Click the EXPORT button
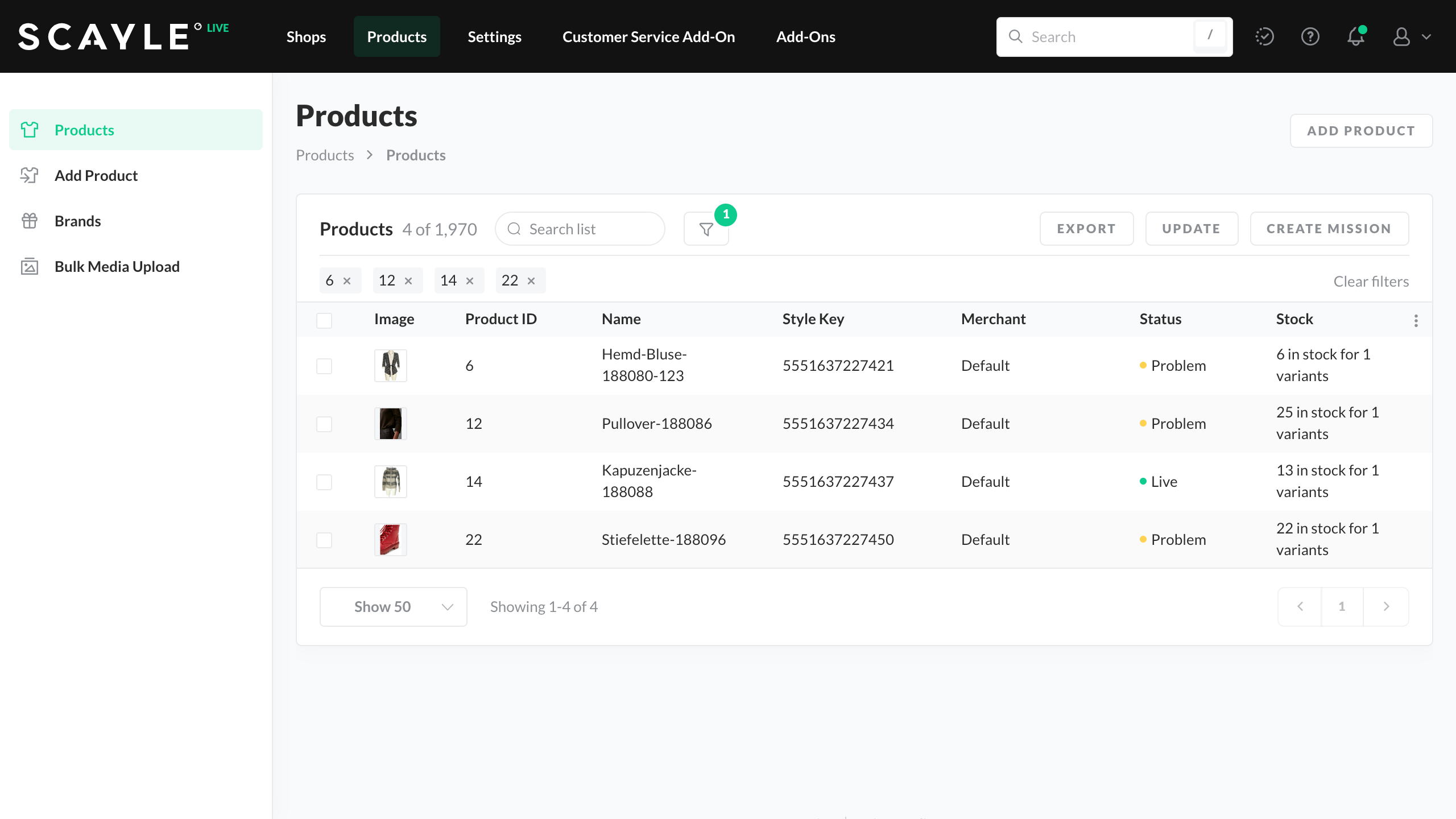Viewport: 1456px width, 819px height. pyautogui.click(x=1086, y=229)
